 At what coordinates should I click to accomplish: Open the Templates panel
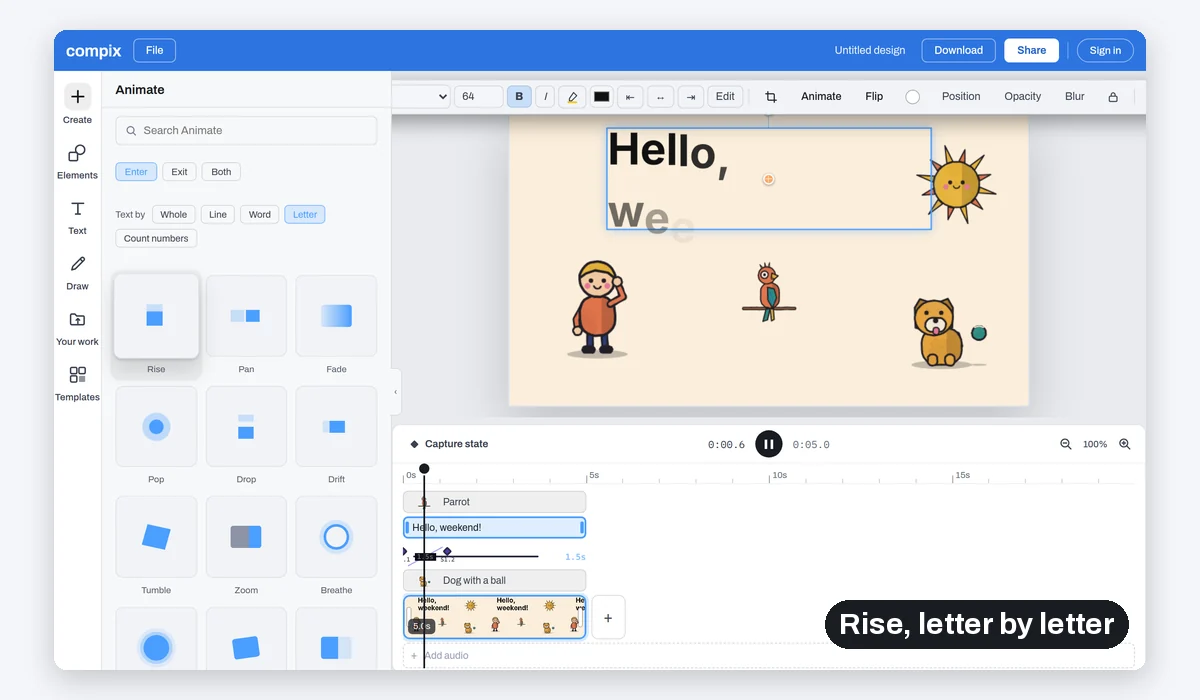click(77, 383)
